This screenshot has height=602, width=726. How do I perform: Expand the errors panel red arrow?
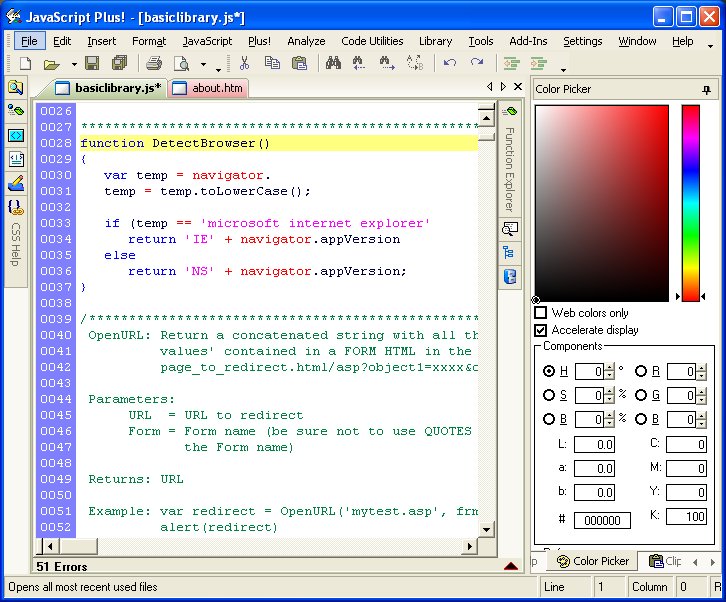(x=511, y=566)
